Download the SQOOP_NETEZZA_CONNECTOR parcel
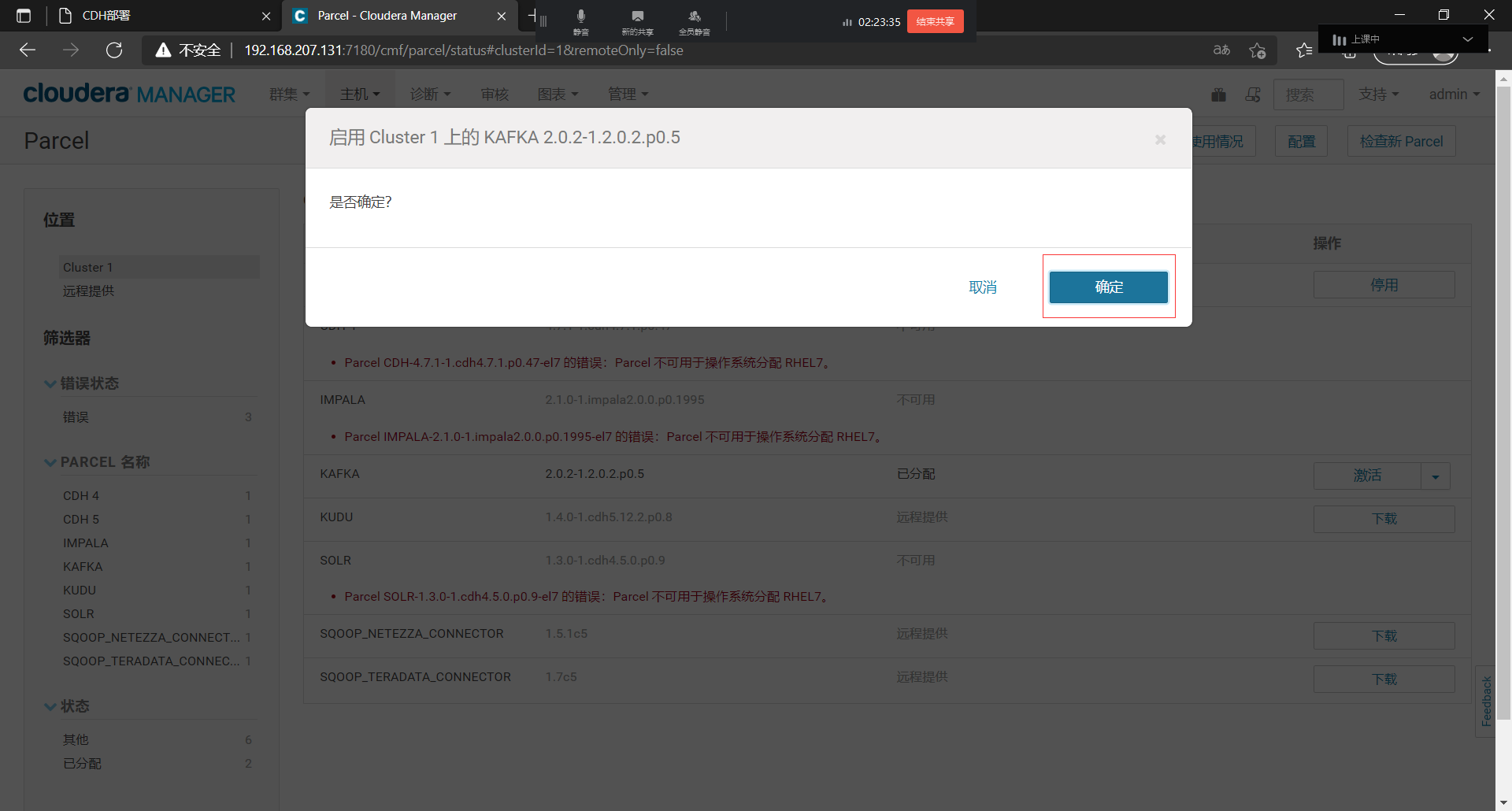The image size is (1512, 811). click(1384, 636)
